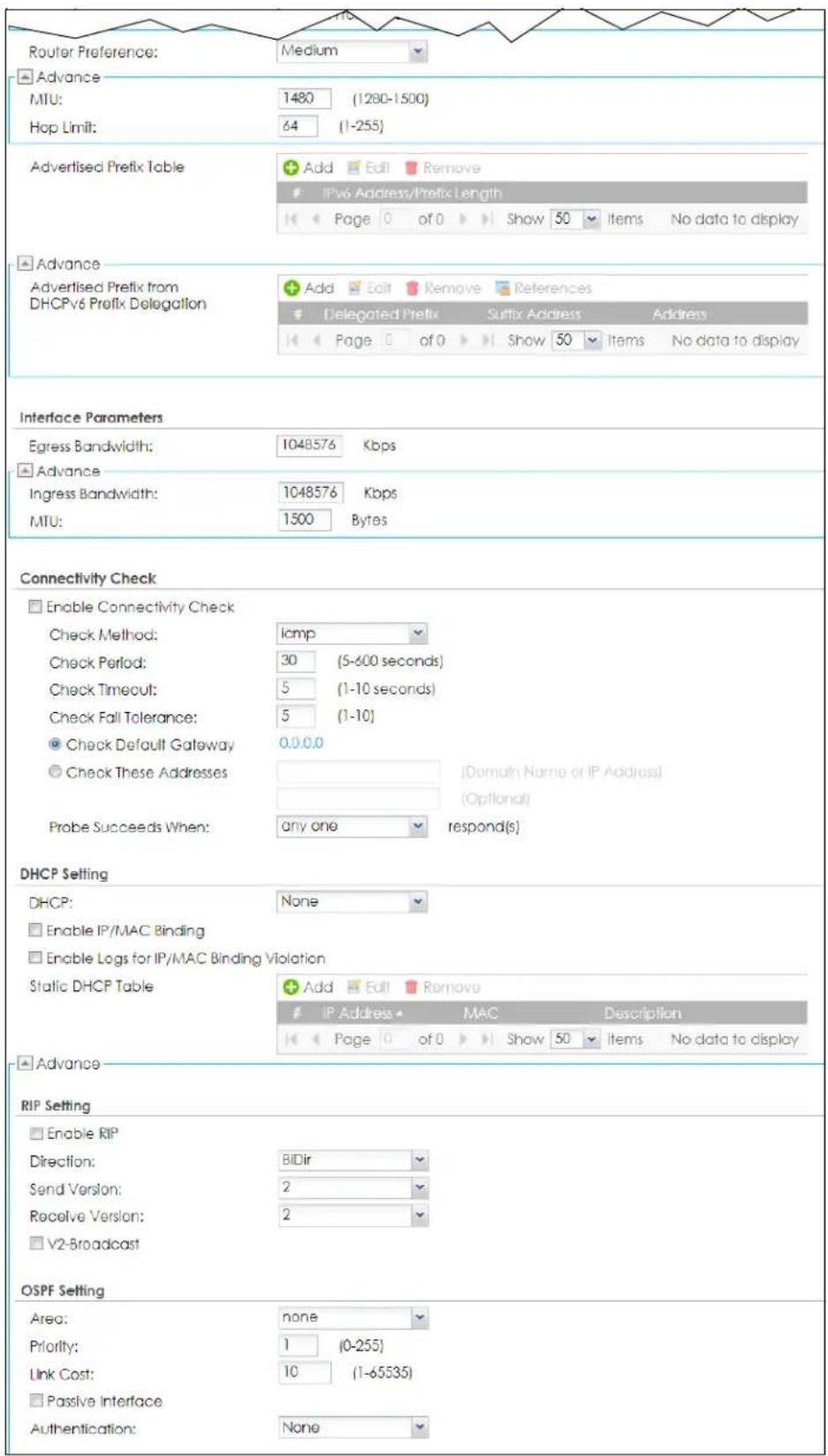828x1456 pixels.
Task: Go to next page of Static DHCP Table
Action: click(461, 1040)
